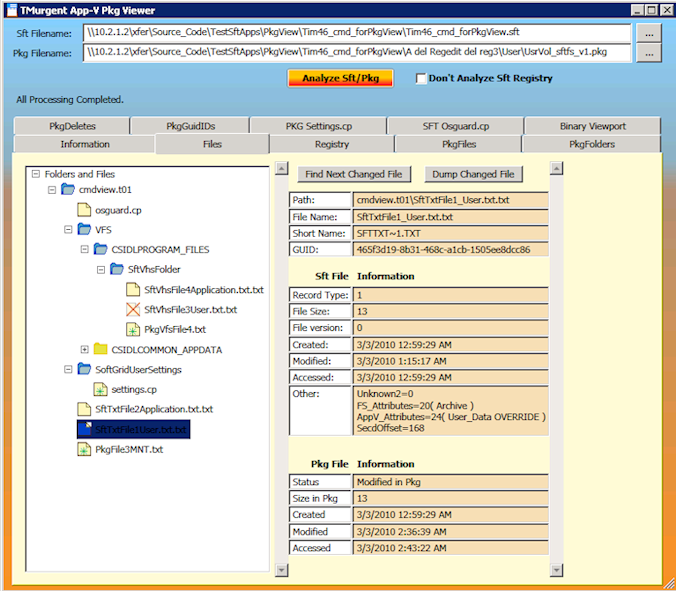Select settings.cp in the tree
The height and width of the screenshot is (591, 676).
pyautogui.click(x=134, y=389)
